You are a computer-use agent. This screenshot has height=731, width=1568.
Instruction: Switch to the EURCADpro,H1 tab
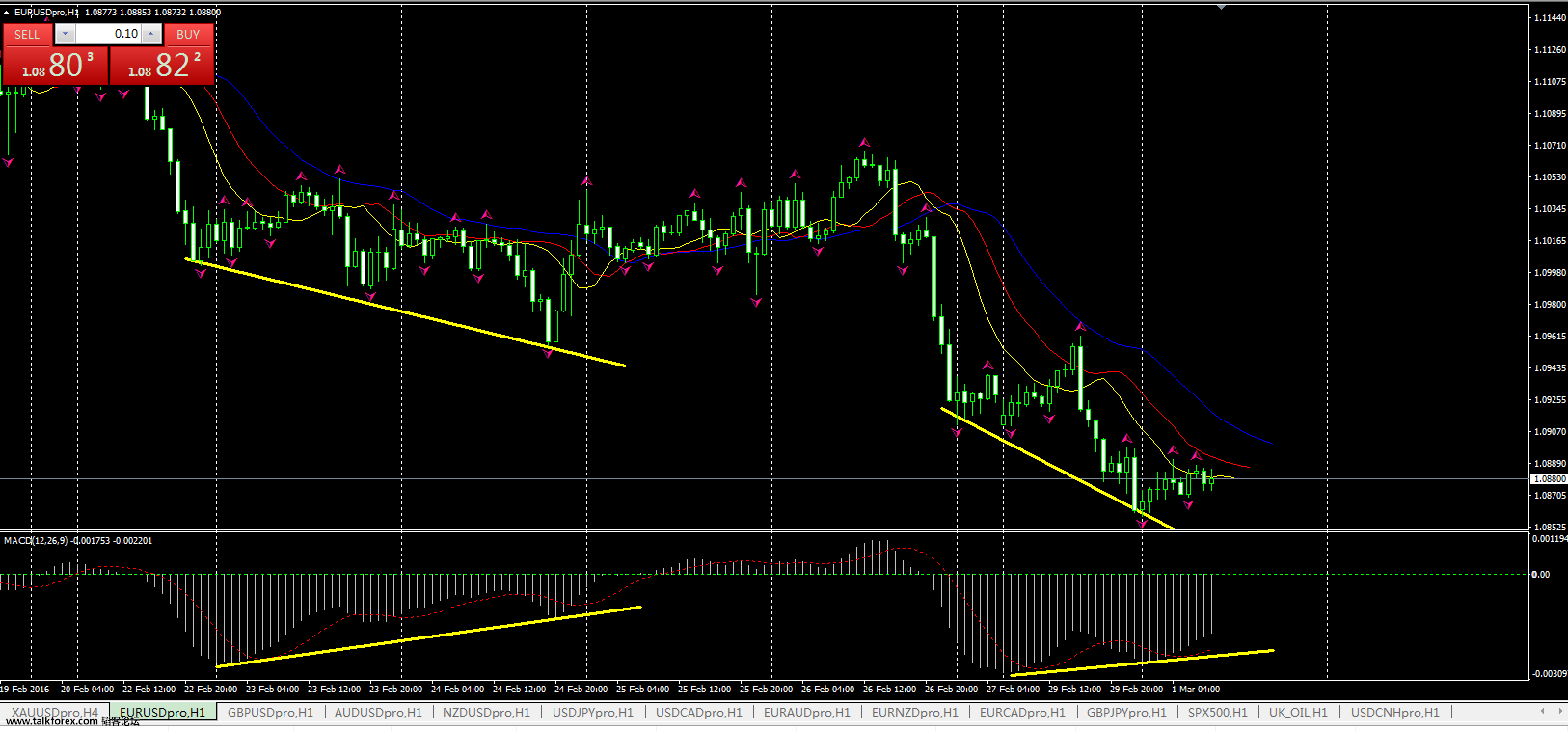tap(1022, 713)
